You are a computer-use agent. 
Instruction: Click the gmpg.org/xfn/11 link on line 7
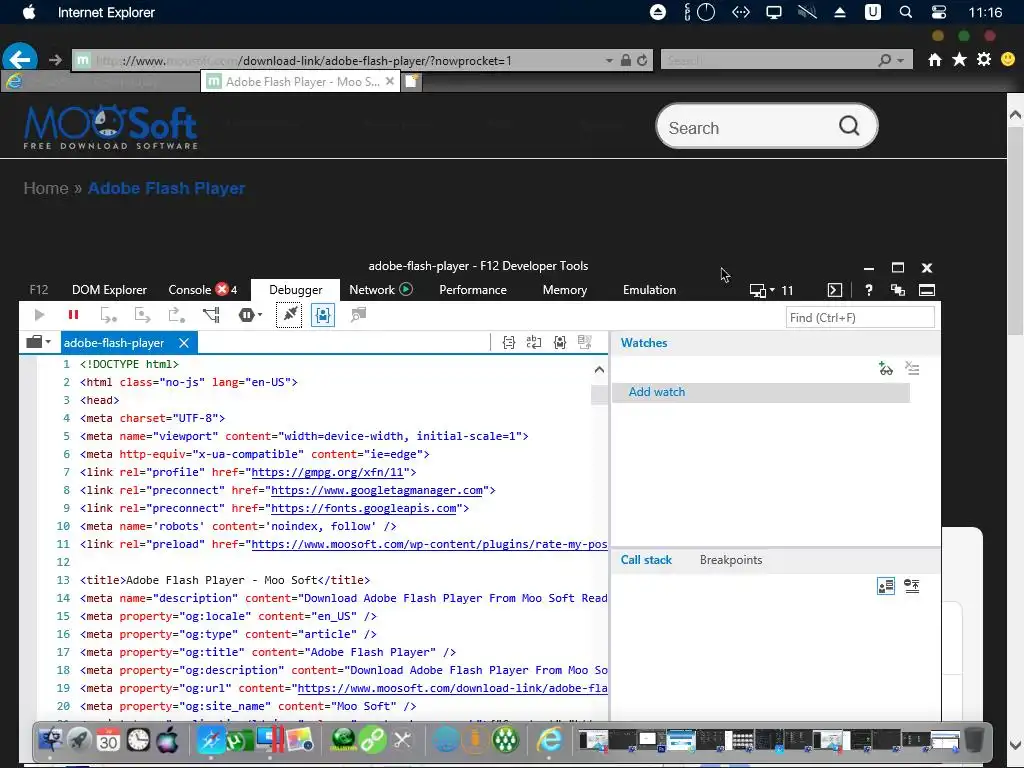tap(328, 472)
